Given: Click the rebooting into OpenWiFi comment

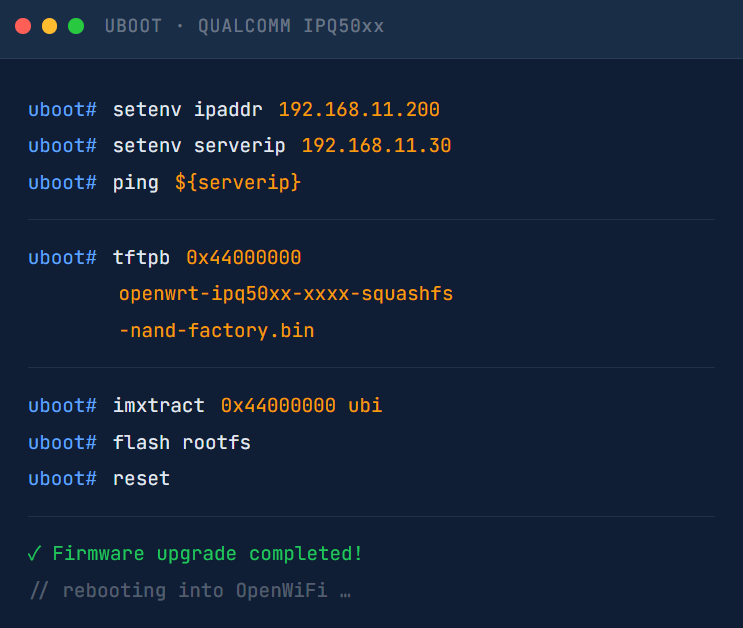Looking at the screenshot, I should (190, 591).
